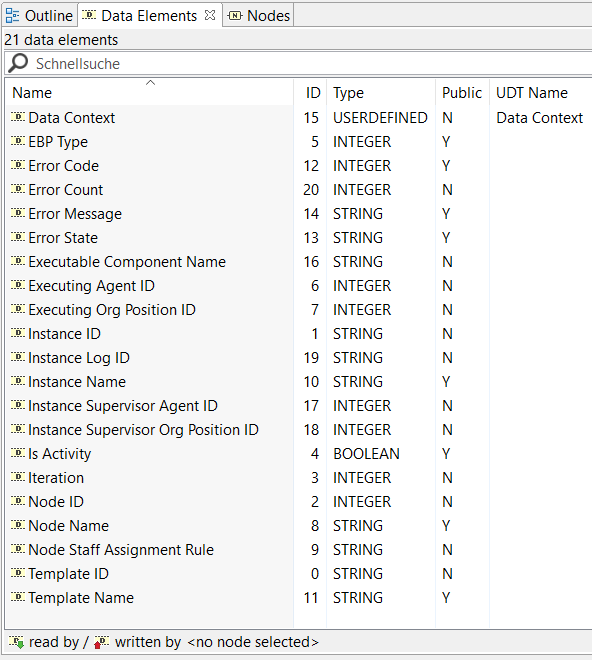Click the UDT Name column header
The height and width of the screenshot is (660, 592).
pyautogui.click(x=540, y=92)
